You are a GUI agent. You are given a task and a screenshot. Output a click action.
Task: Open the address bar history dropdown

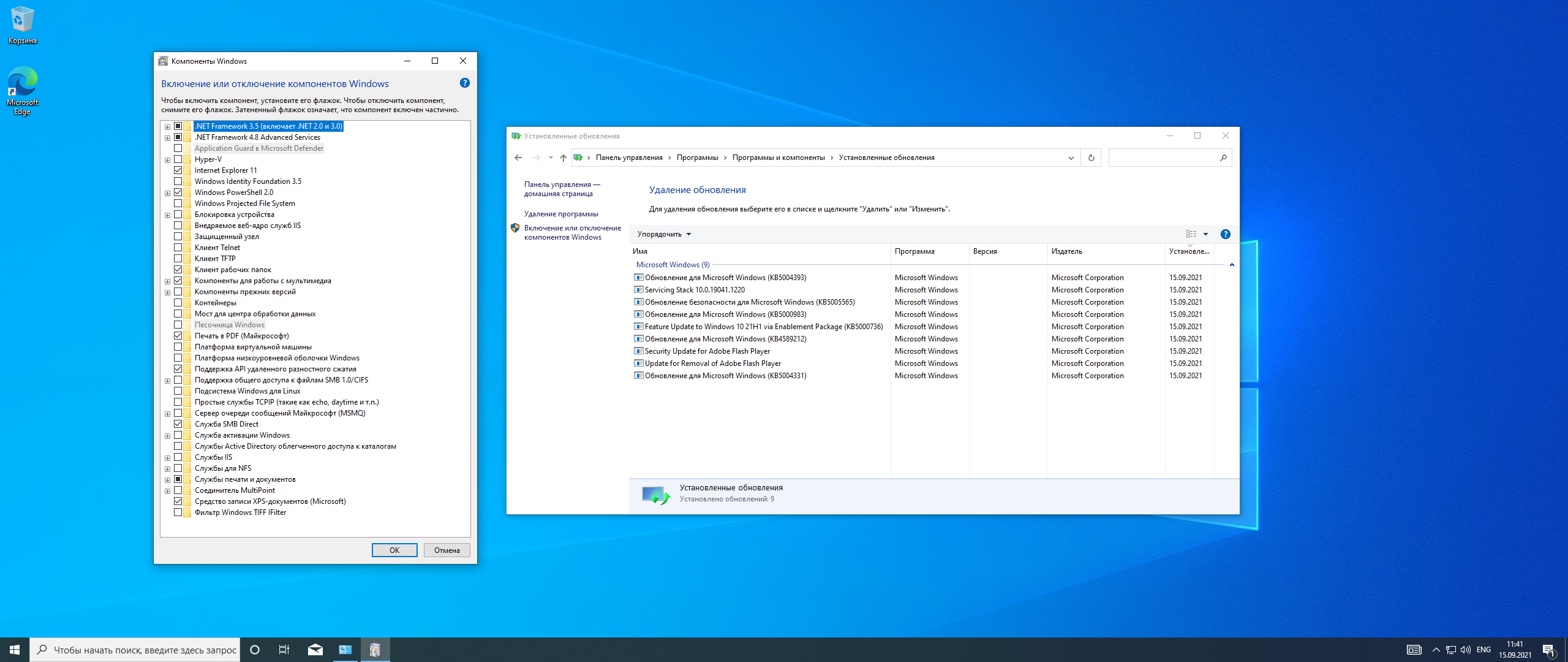pyautogui.click(x=1071, y=158)
